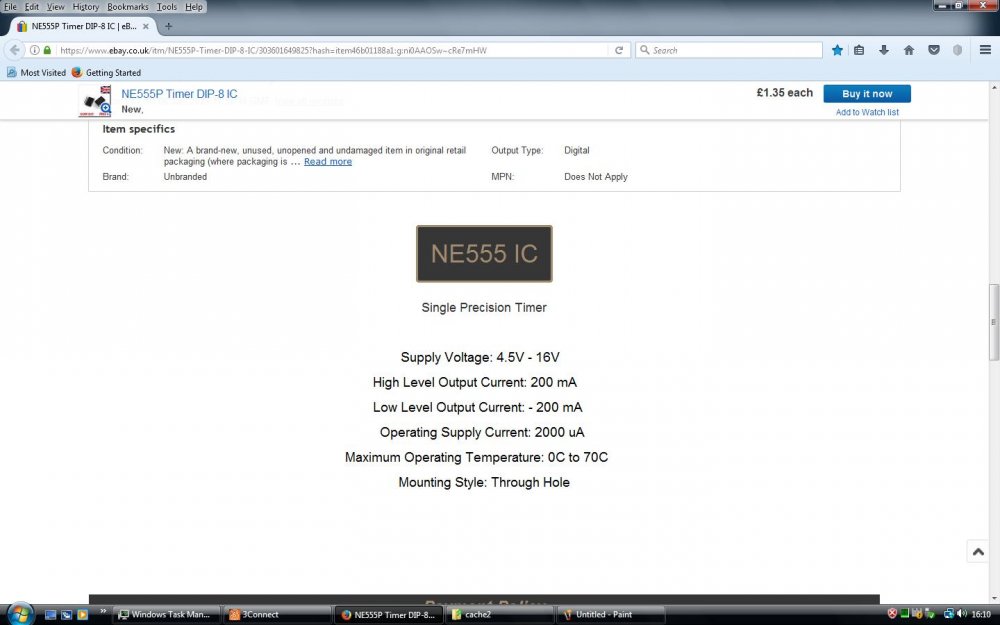Switch to the cache2 folder taskbar button

pyautogui.click(x=500, y=615)
